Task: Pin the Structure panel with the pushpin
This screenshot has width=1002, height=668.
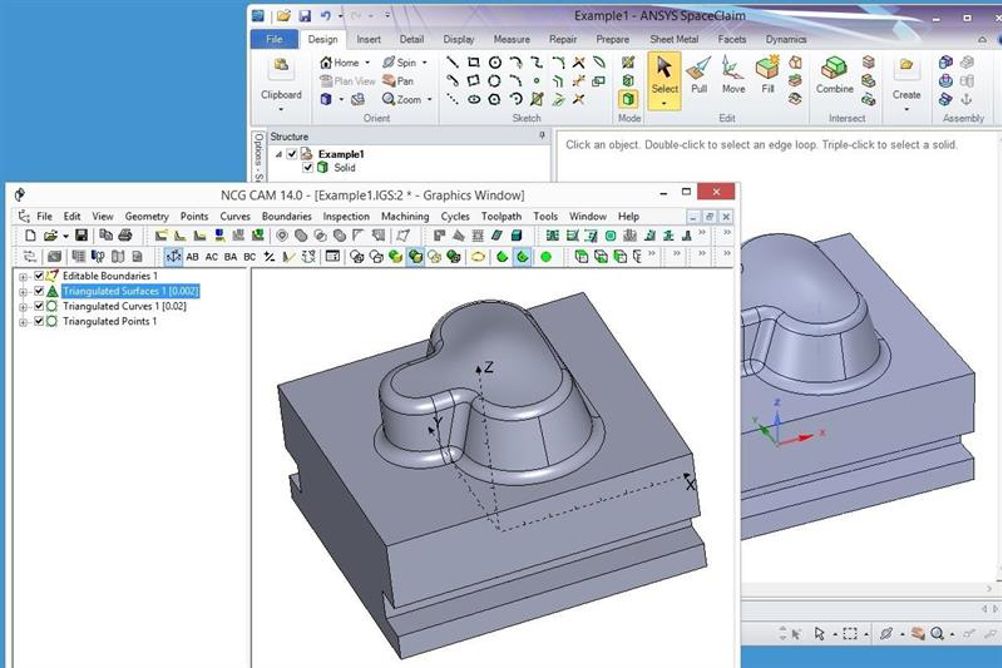Action: click(x=542, y=136)
